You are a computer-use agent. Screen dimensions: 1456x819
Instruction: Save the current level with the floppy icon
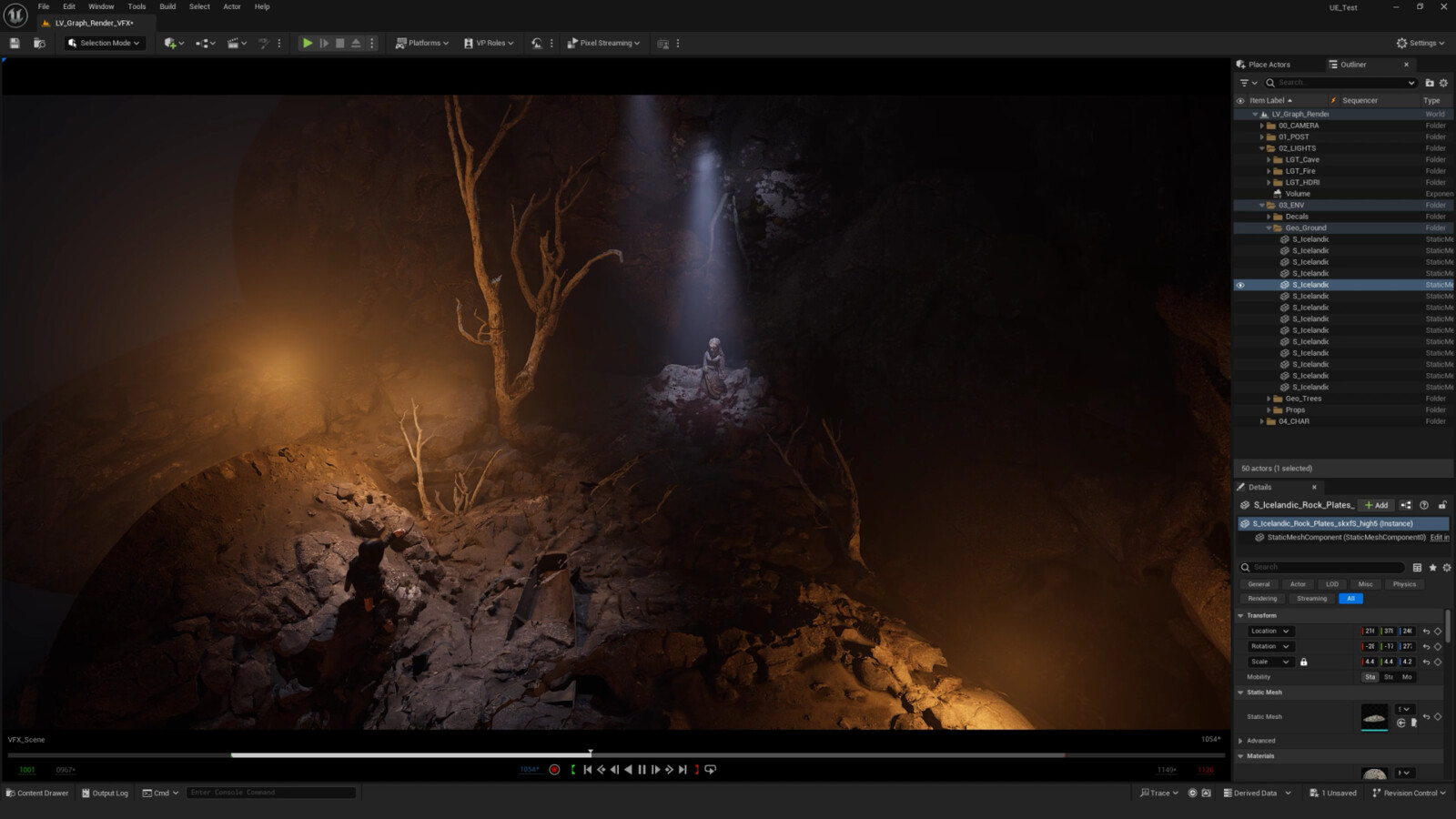click(15, 43)
